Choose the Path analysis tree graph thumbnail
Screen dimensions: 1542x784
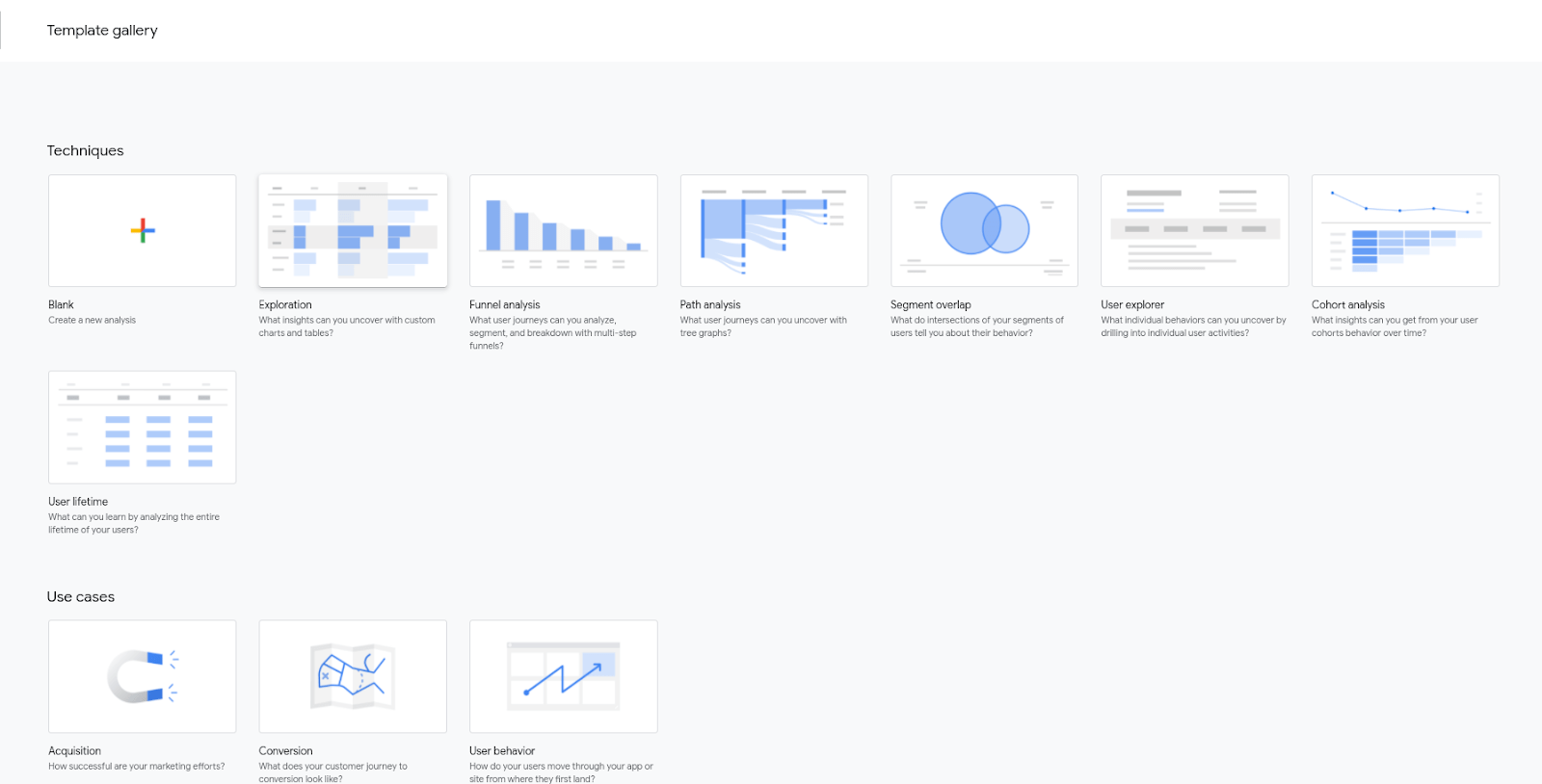pyautogui.click(x=774, y=230)
